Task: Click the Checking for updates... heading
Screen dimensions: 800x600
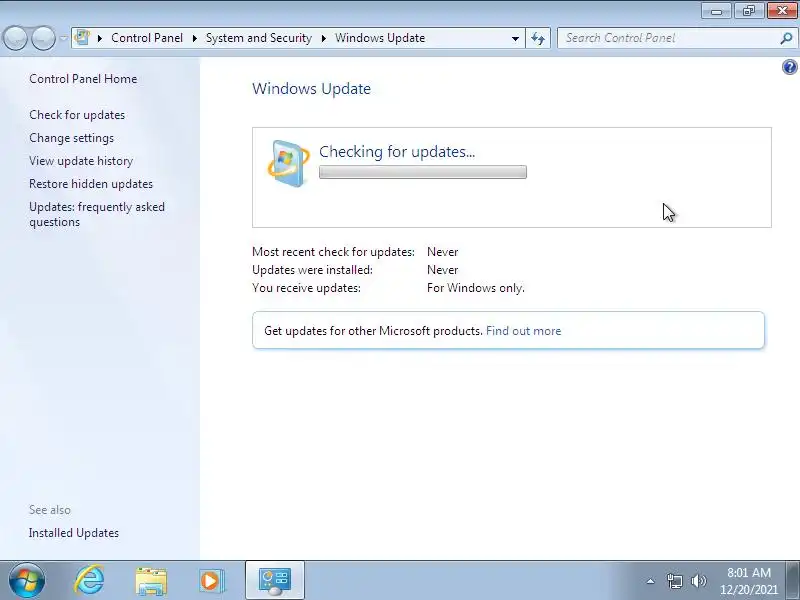Action: click(397, 152)
